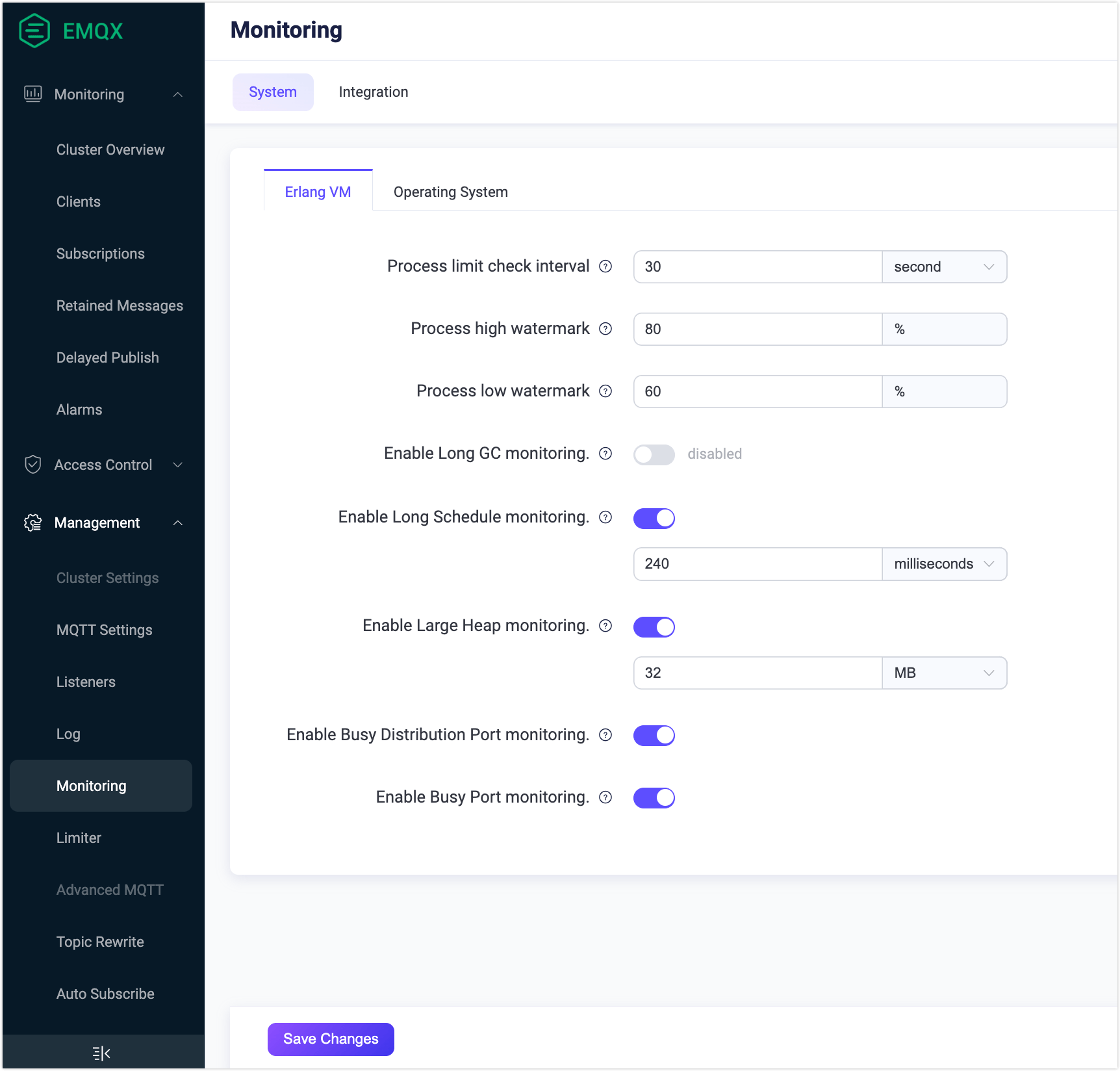Click help icon beside Enable Busy Port monitoring
The height and width of the screenshot is (1071, 1120).
pyautogui.click(x=605, y=797)
